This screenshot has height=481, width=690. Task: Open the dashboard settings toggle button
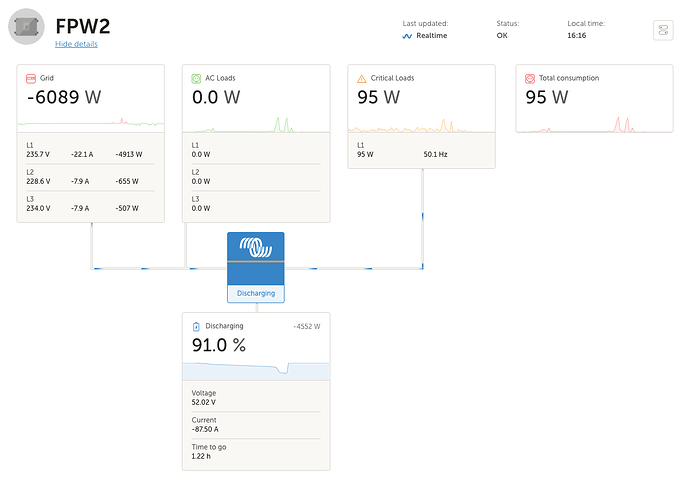click(664, 31)
